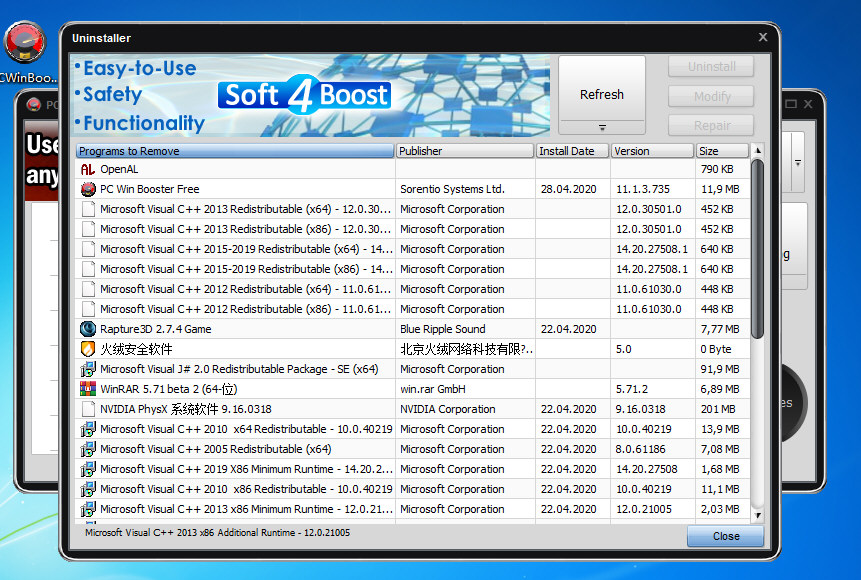The height and width of the screenshot is (580, 861).
Task: Click the PC Win Booster Free icon
Action: click(88, 189)
